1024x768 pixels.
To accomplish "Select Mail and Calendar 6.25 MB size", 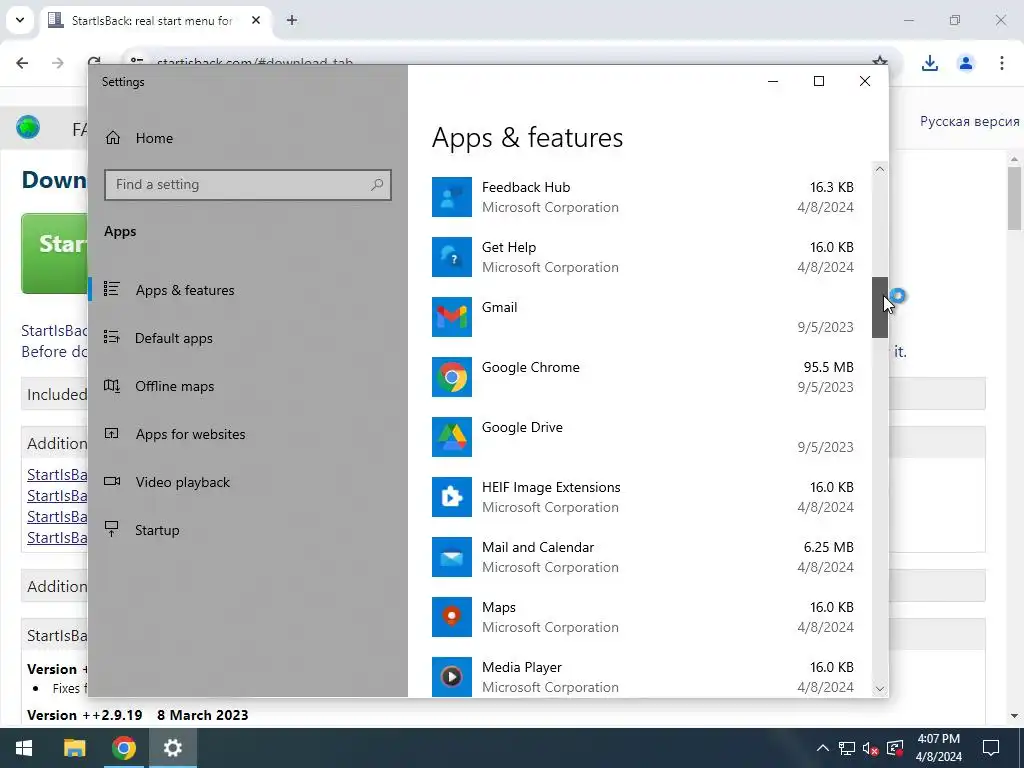I will tap(828, 548).
